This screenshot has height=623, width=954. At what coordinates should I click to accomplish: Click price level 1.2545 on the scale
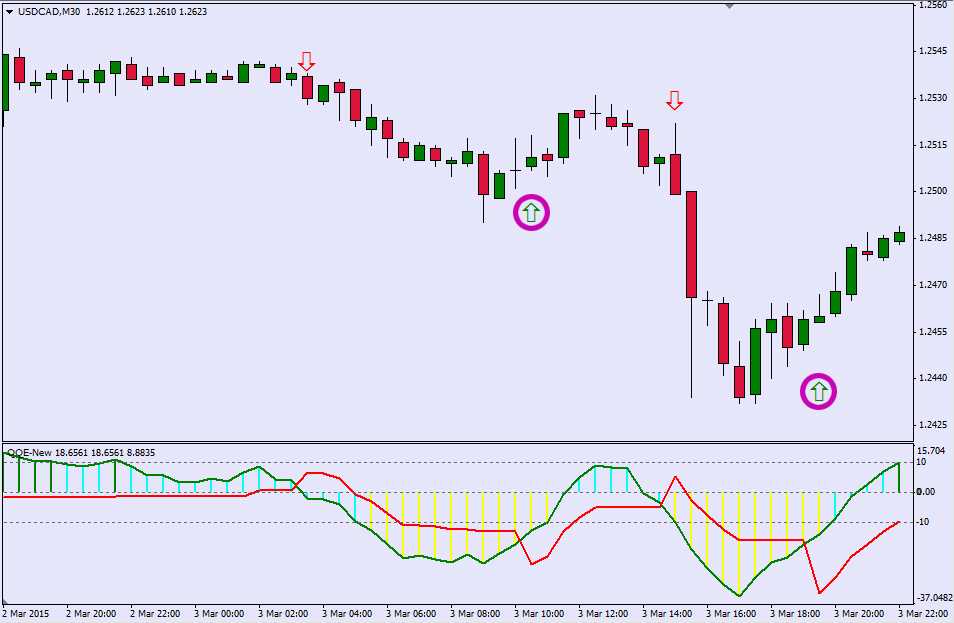click(x=933, y=50)
